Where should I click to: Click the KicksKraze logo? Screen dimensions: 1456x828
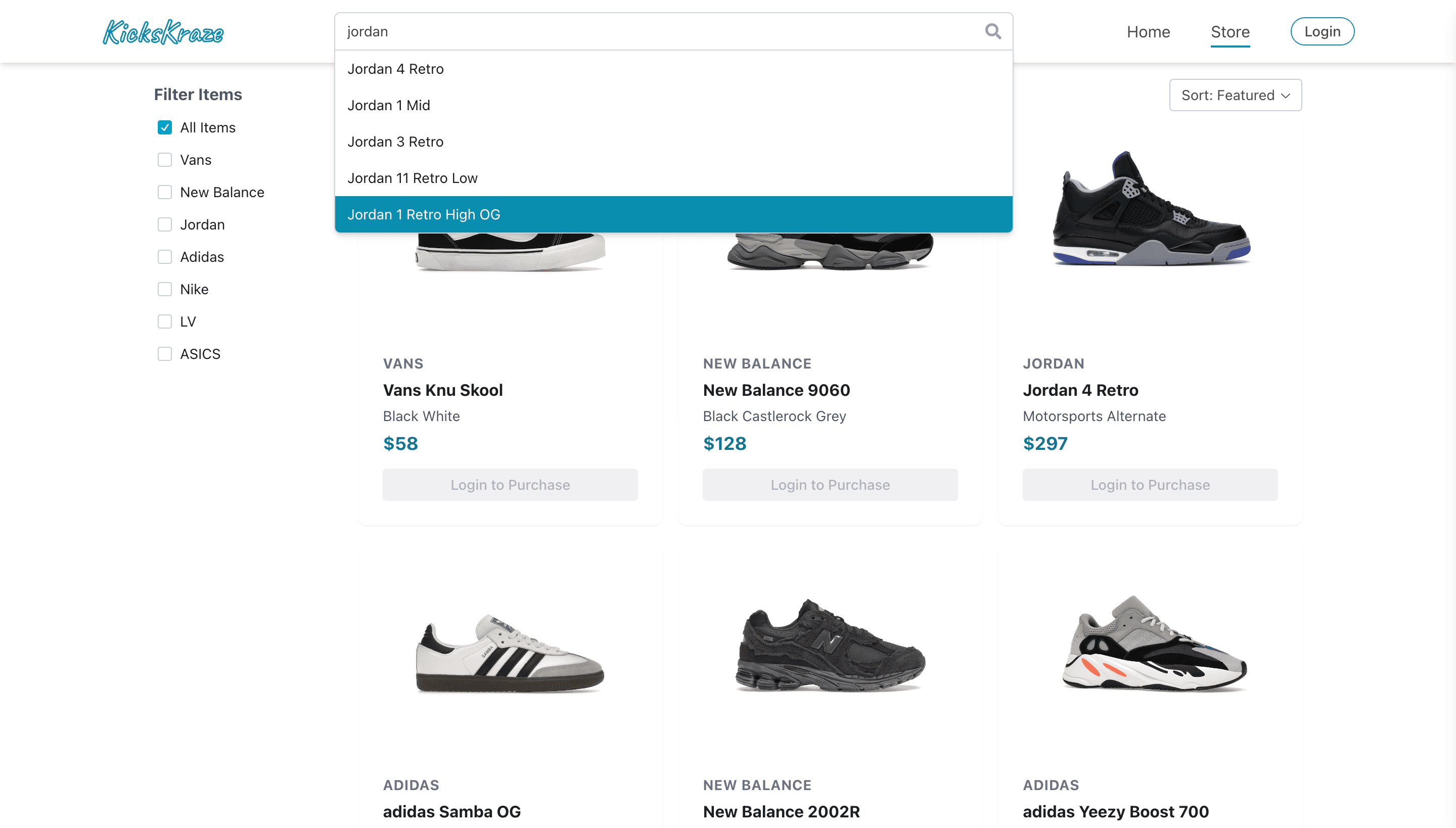point(163,31)
